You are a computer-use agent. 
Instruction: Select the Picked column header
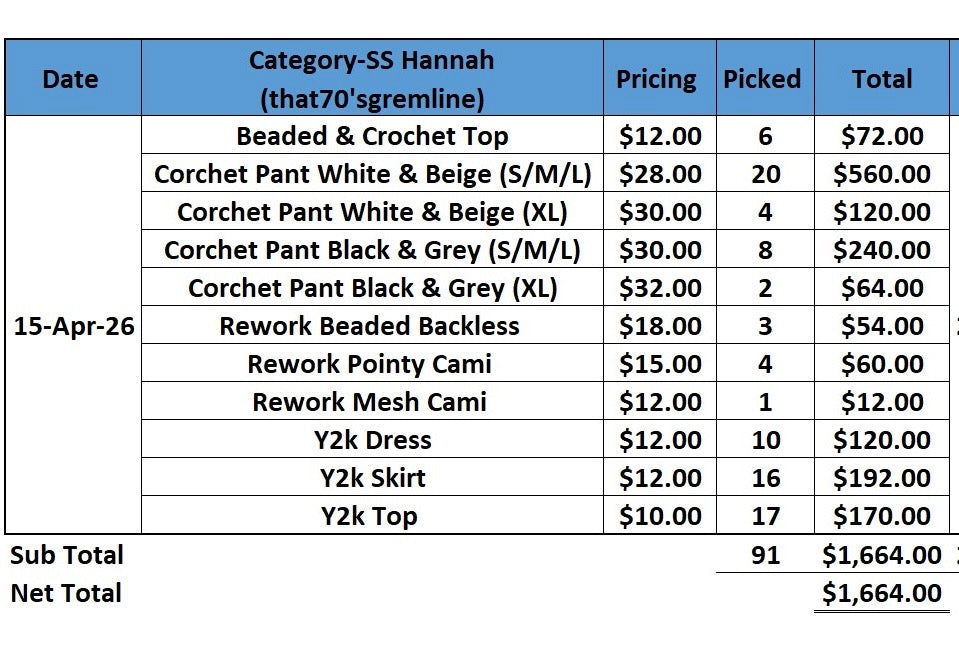(765, 78)
